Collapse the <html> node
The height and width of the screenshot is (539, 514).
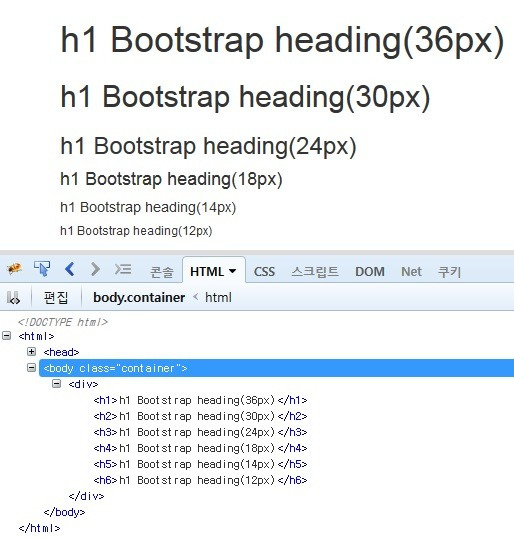[x=7, y=336]
